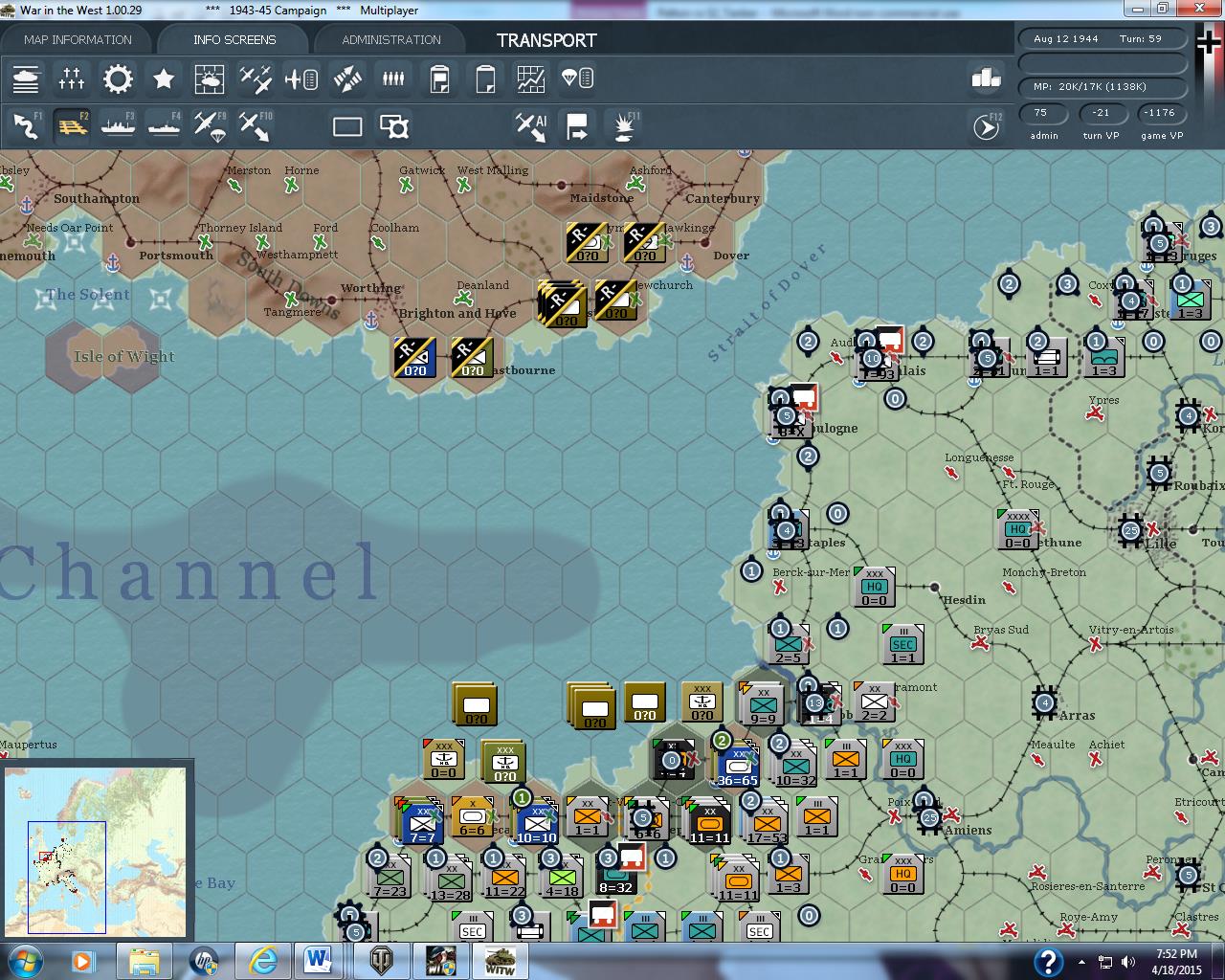The width and height of the screenshot is (1225, 980).
Task: Click the taskbar volume speaker icon
Action: click(x=1128, y=962)
